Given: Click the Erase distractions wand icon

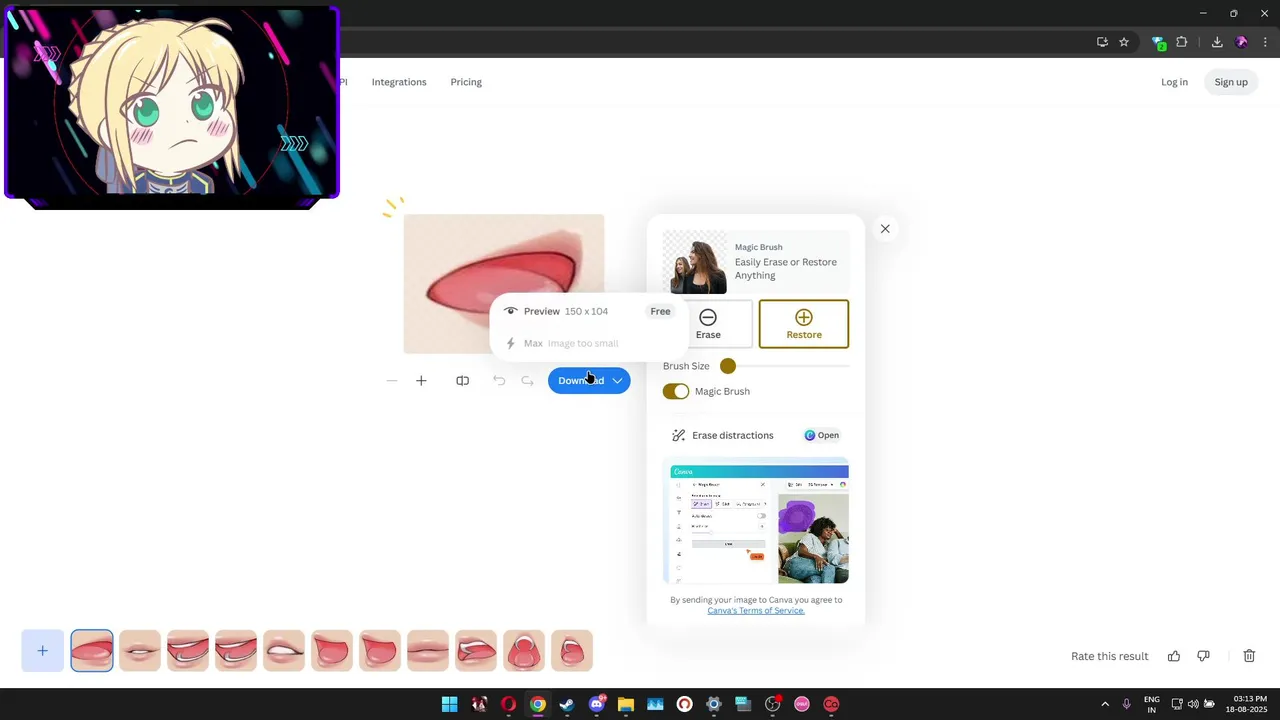Looking at the screenshot, I should pos(678,435).
